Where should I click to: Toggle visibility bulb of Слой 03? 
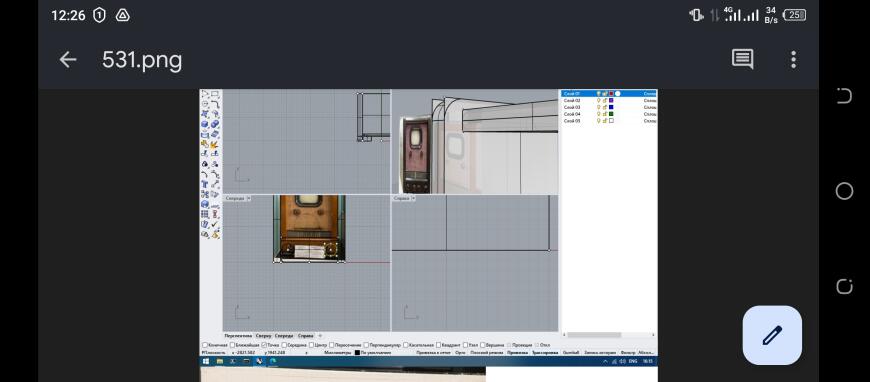coord(599,107)
